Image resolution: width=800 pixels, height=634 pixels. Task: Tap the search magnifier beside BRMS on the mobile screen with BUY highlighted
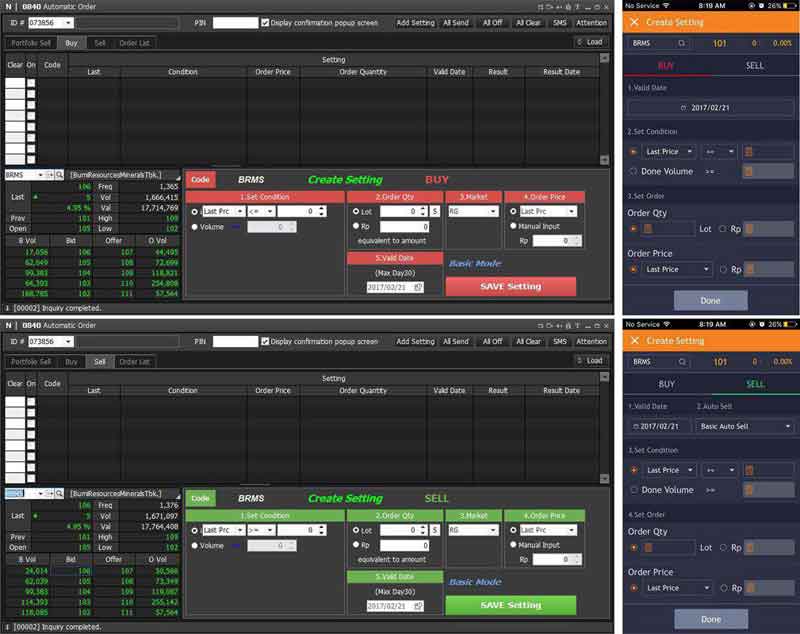682,43
